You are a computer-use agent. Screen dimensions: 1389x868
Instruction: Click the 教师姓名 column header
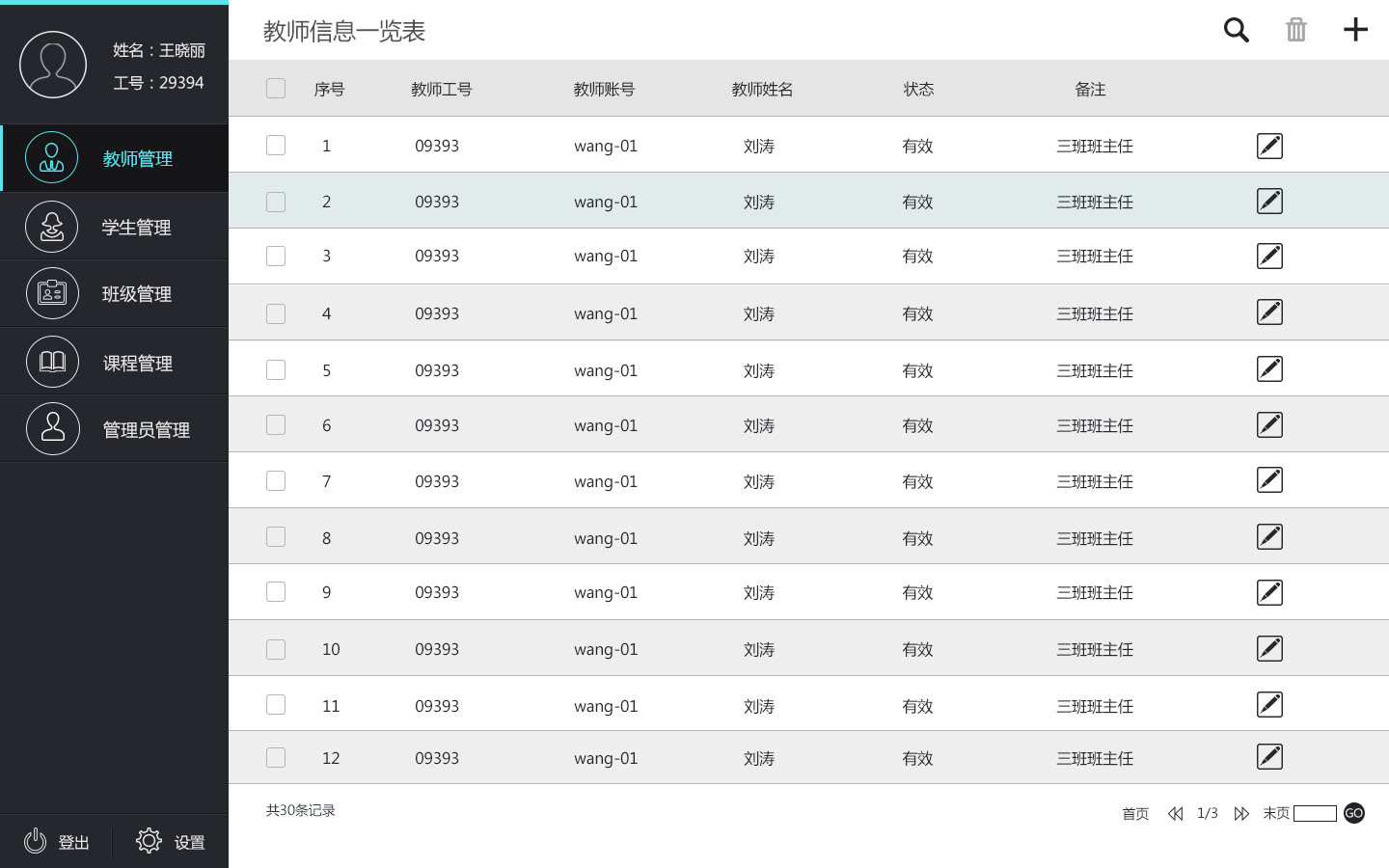pyautogui.click(x=763, y=89)
